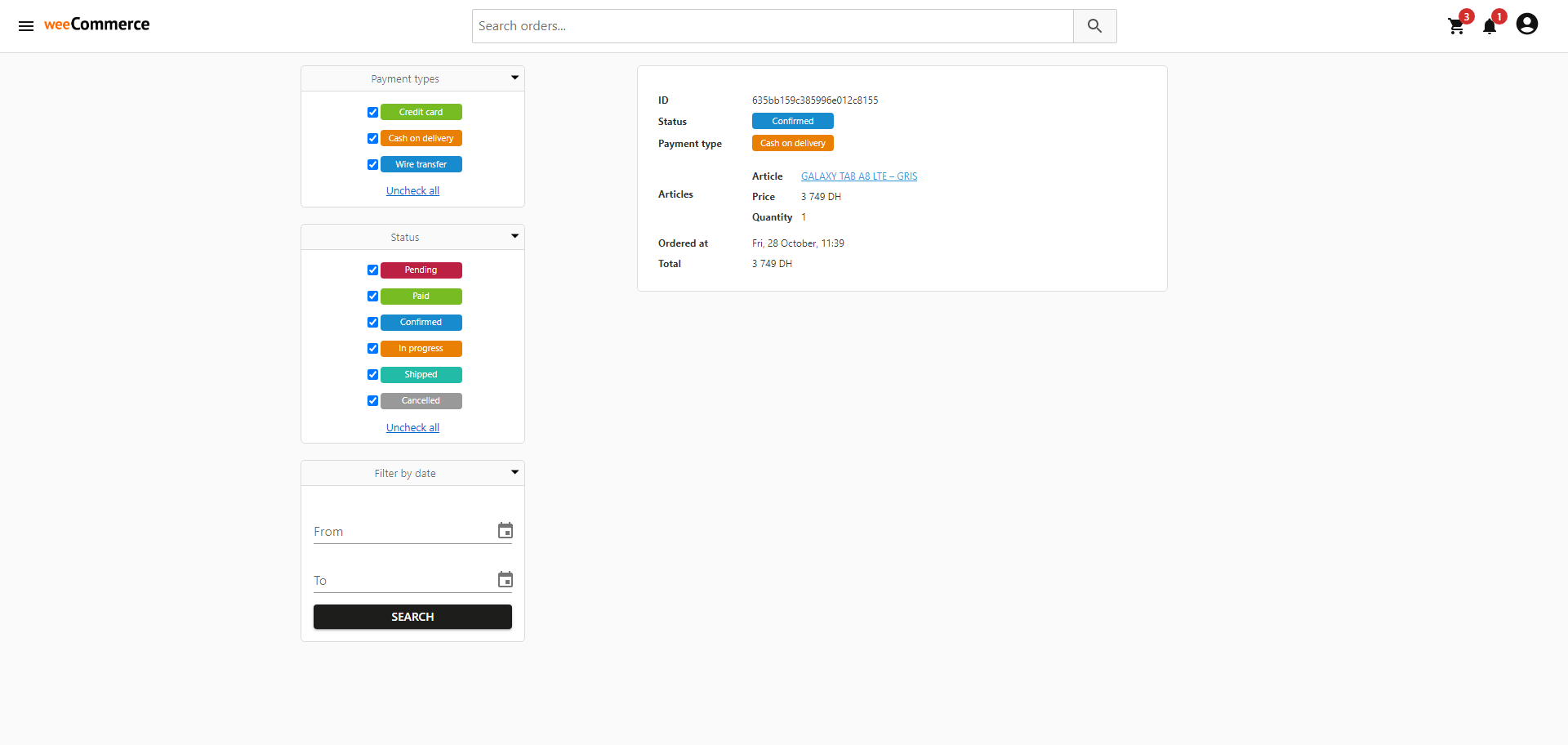The height and width of the screenshot is (745, 1568).
Task: Open the user account menu
Action: pos(1526,25)
